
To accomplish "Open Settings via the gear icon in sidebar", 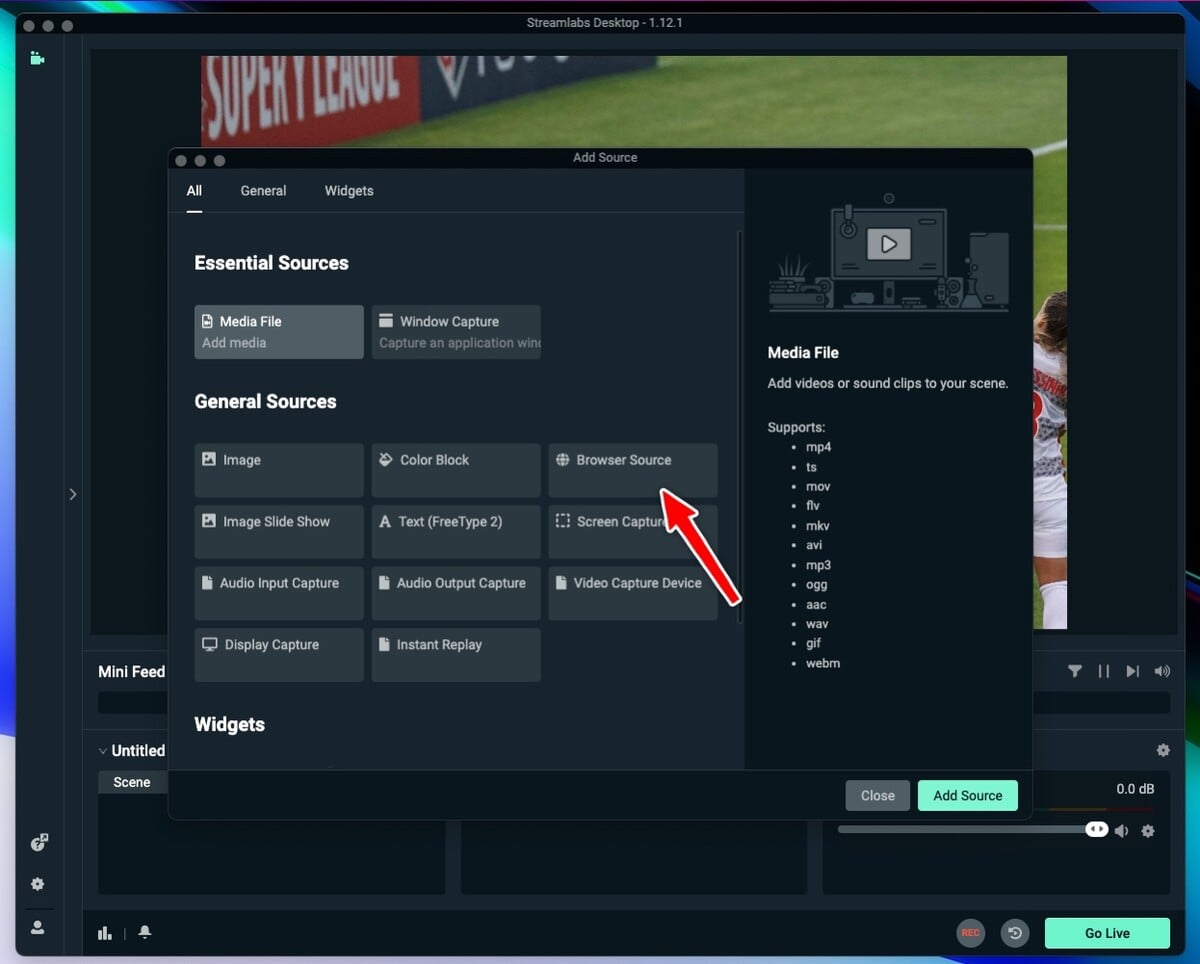I will tap(37, 884).
